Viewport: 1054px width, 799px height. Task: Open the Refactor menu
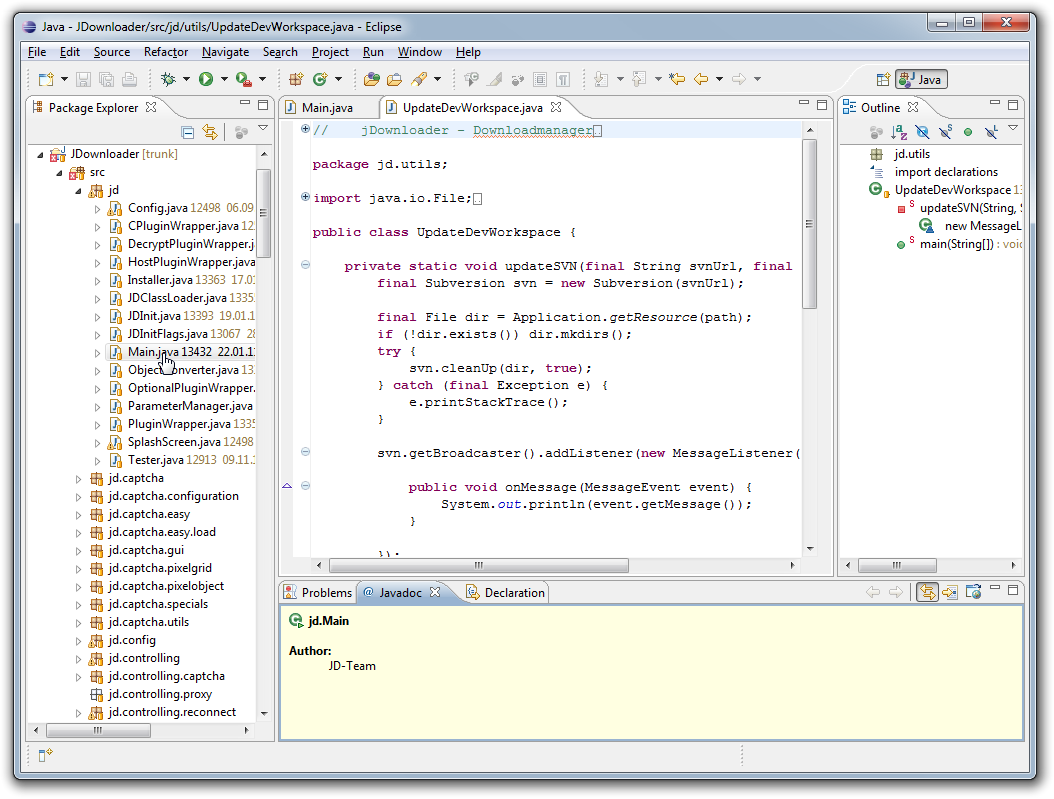tap(166, 52)
